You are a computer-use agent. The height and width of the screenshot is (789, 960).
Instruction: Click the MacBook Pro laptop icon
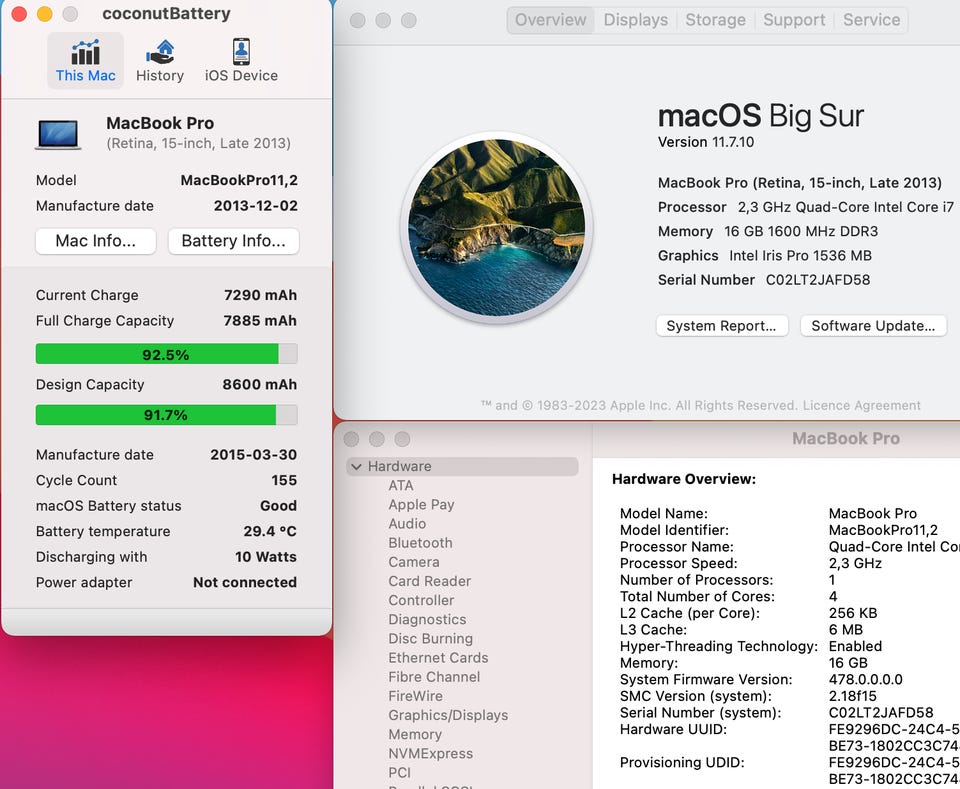[x=58, y=134]
